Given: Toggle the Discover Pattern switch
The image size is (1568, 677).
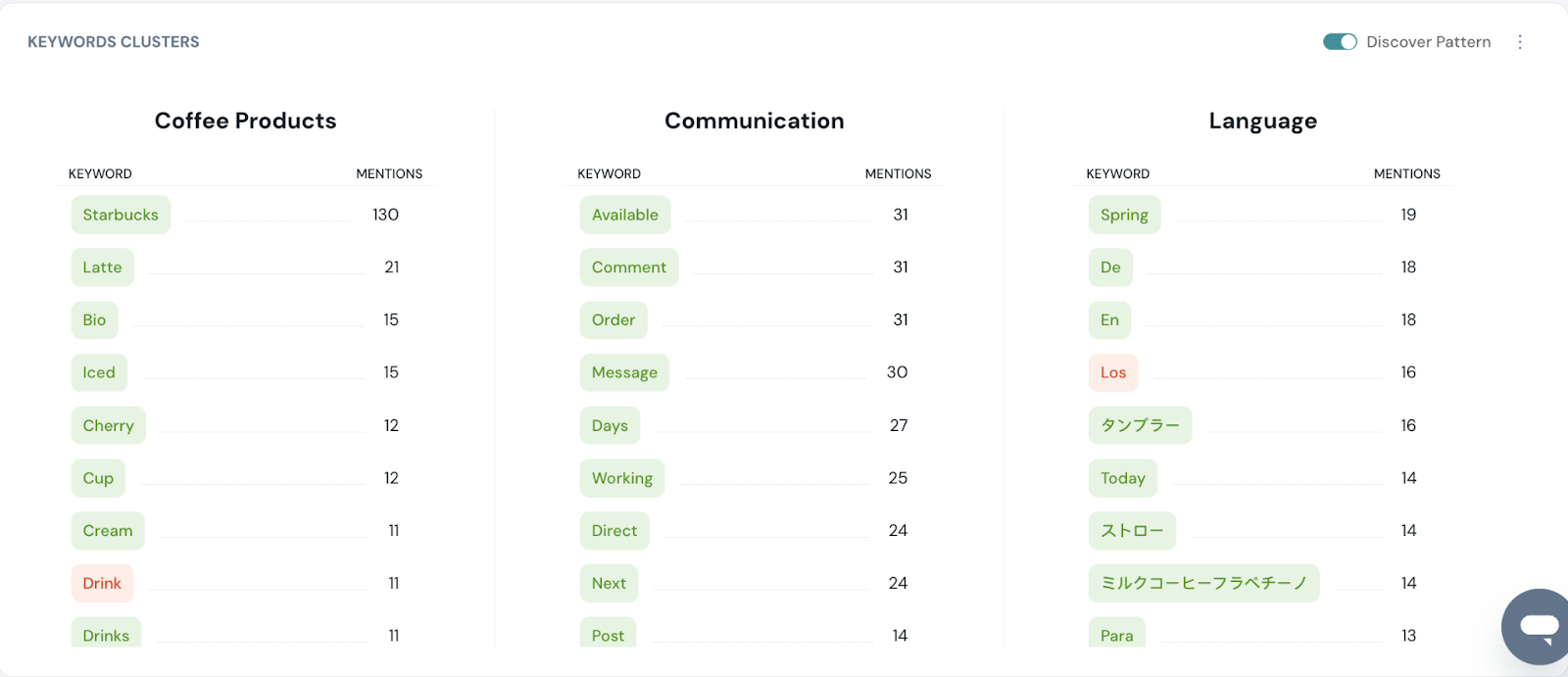Looking at the screenshot, I should [1340, 42].
